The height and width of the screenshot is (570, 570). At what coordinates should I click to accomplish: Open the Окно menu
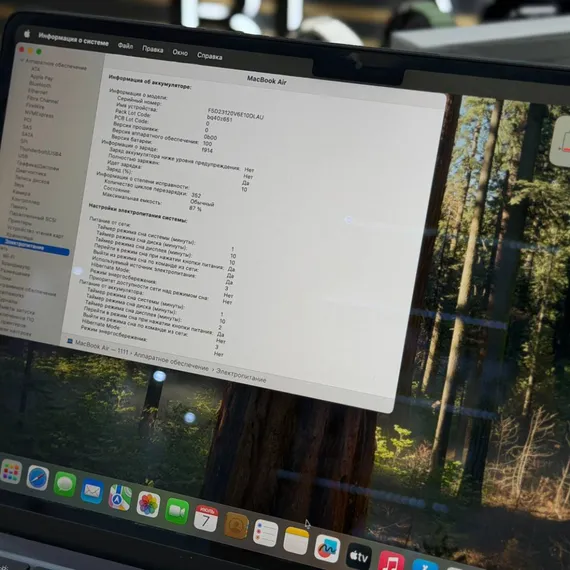click(180, 52)
